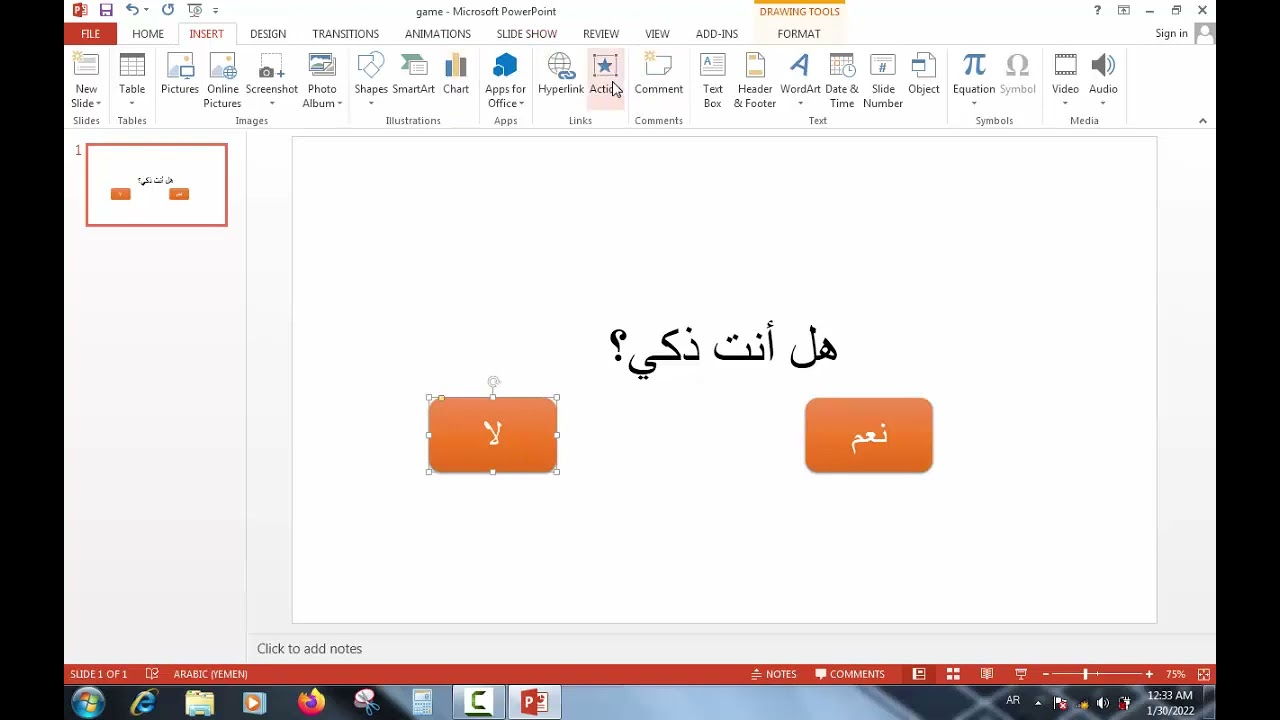The image size is (1280, 720).
Task: Open Apps for Office dropdown
Action: pyautogui.click(x=505, y=96)
